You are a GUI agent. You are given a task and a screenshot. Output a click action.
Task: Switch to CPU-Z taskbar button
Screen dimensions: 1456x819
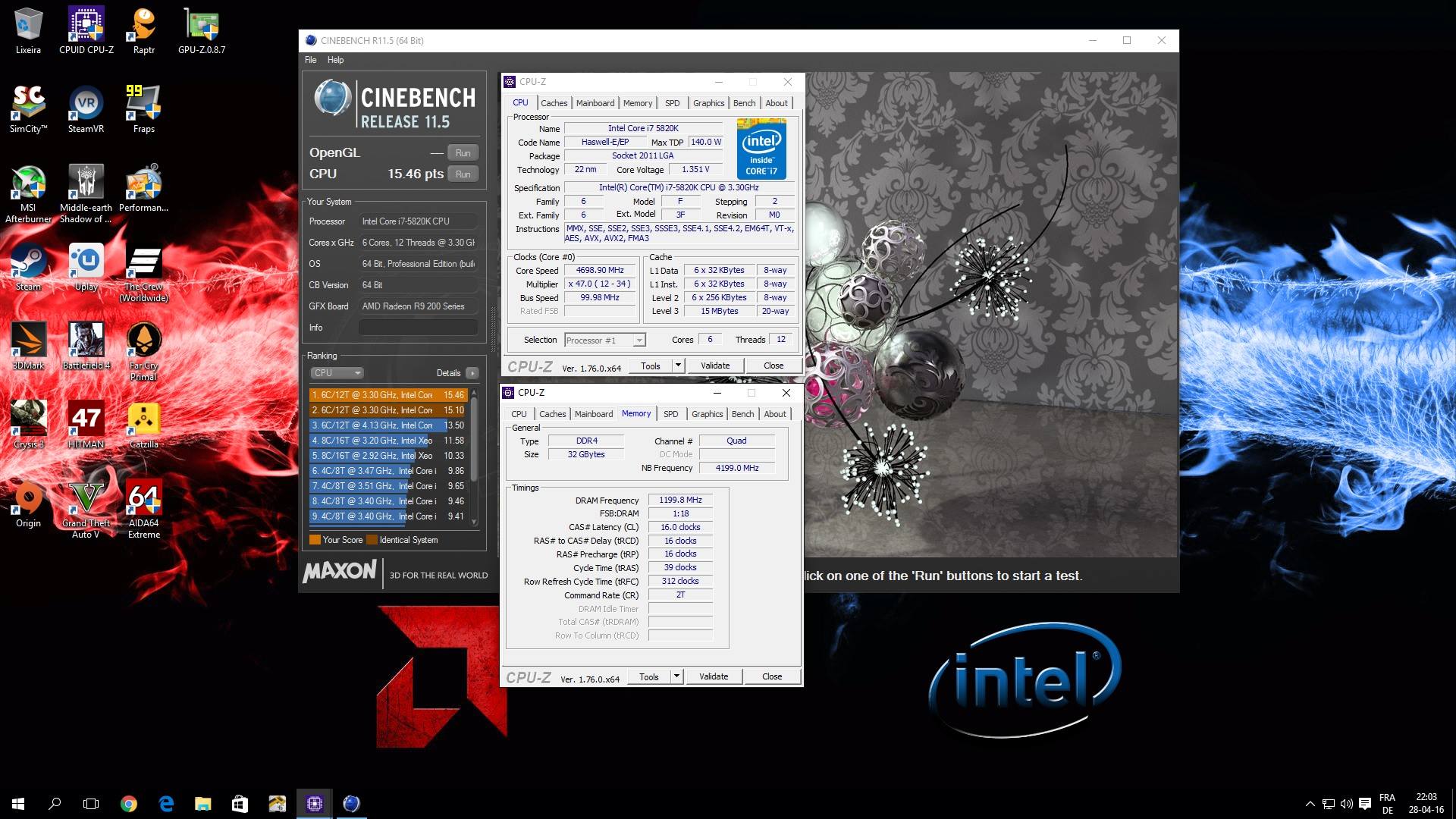pyautogui.click(x=314, y=804)
